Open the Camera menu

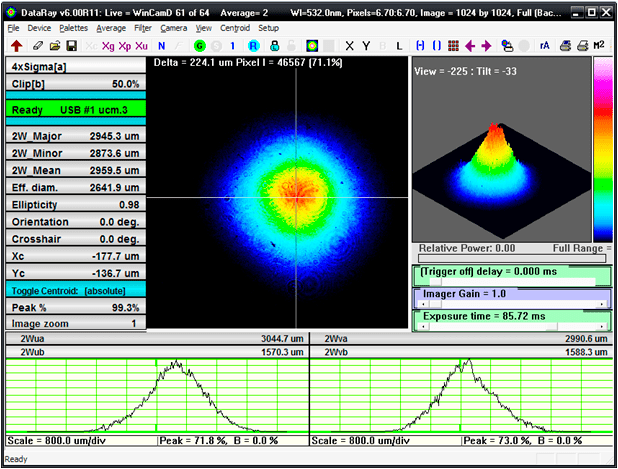173,28
